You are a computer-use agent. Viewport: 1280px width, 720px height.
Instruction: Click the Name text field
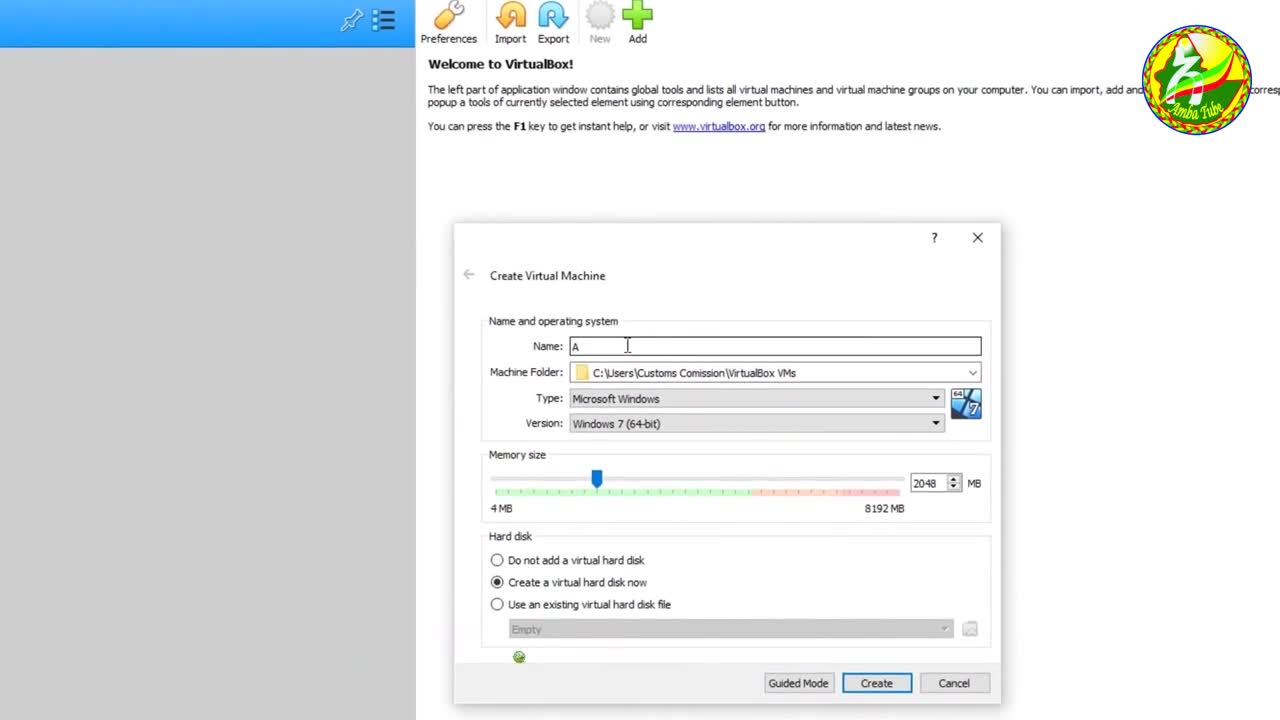pyautogui.click(x=775, y=346)
